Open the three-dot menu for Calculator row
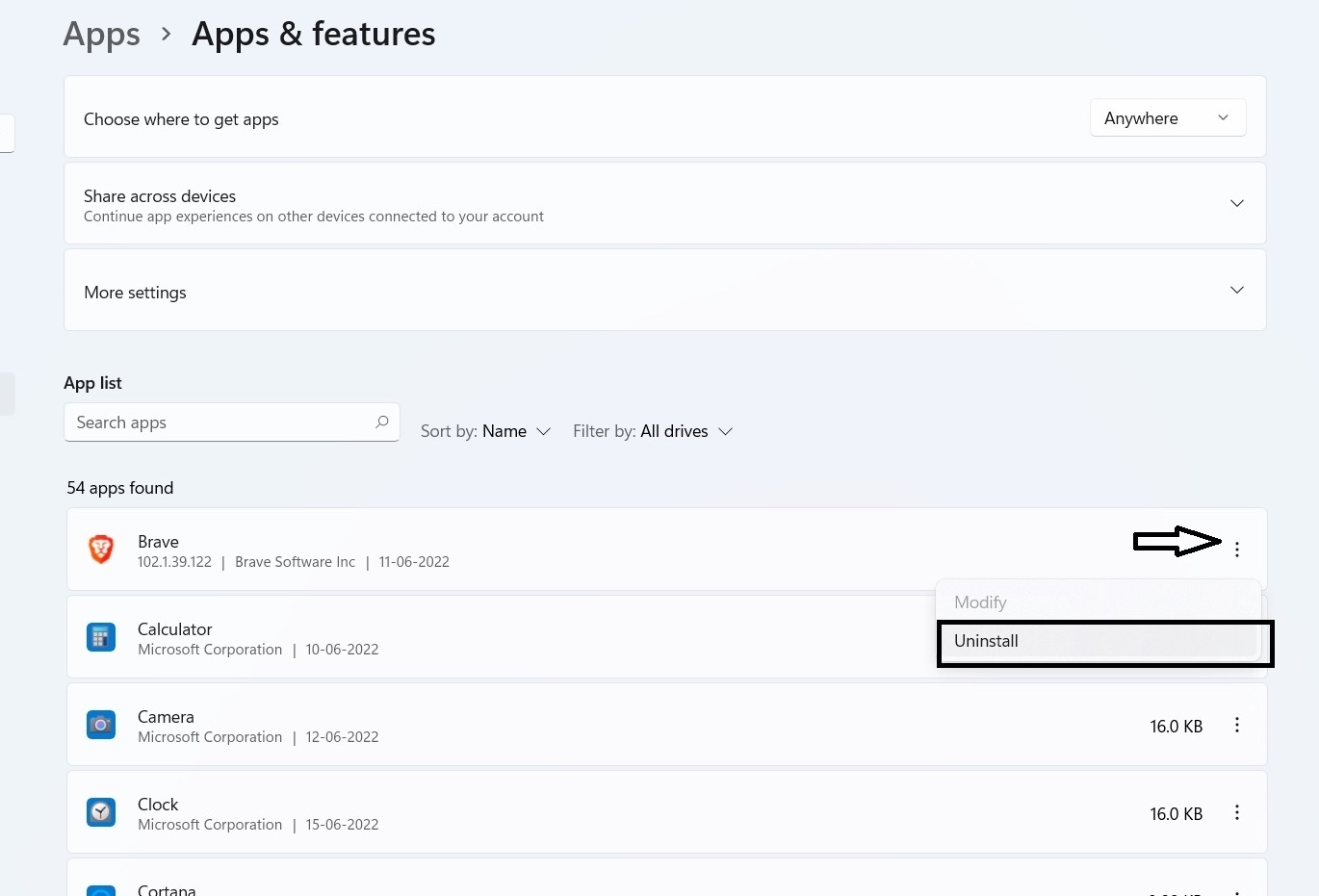The width and height of the screenshot is (1319, 896). click(1237, 637)
